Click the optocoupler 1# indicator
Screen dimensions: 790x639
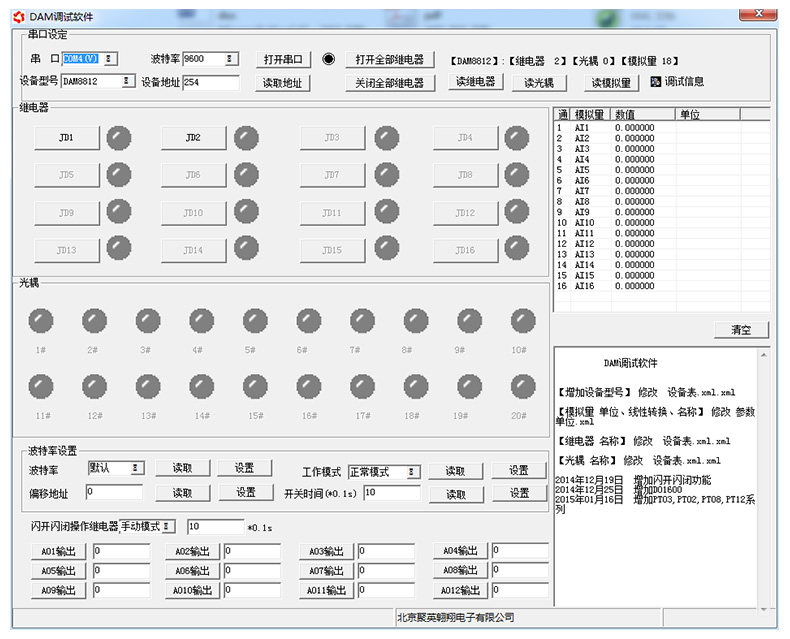point(41,321)
